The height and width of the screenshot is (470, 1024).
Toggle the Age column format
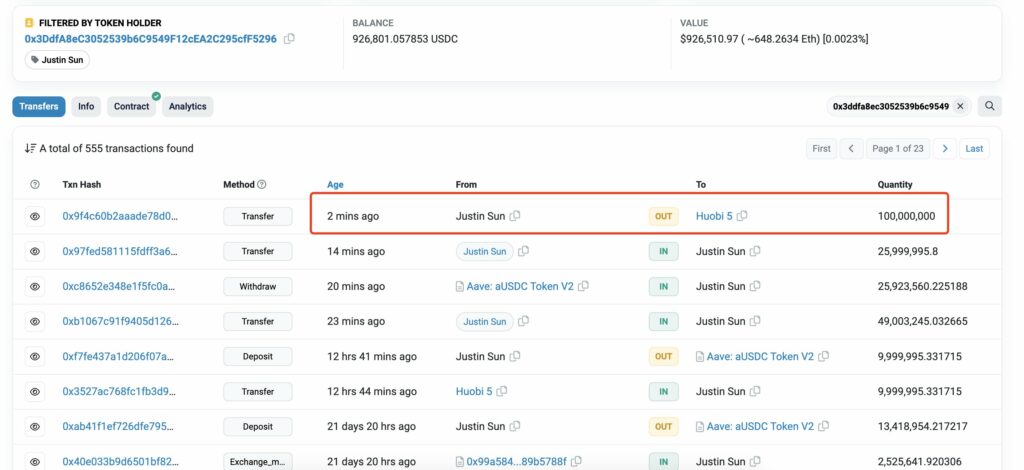click(335, 185)
